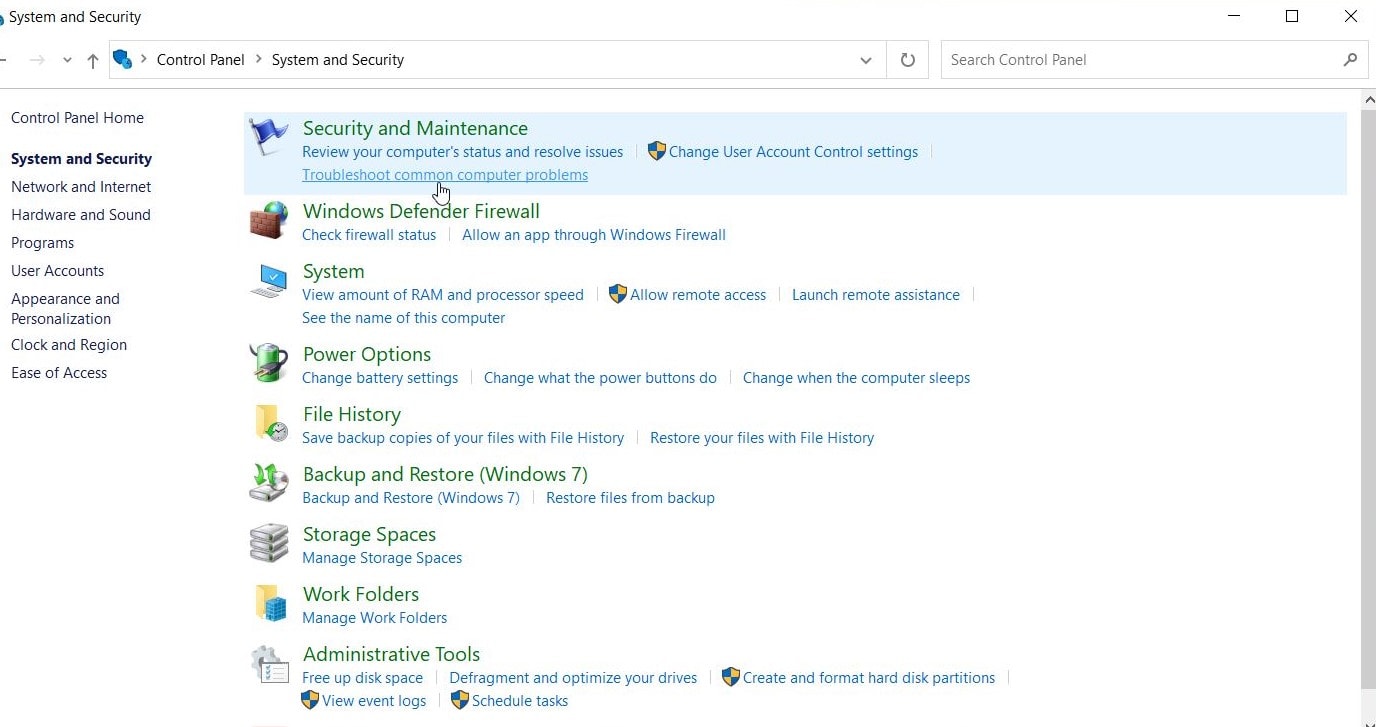Click Change when the computer sleeps
Screen dimensions: 1376x727
click(856, 378)
